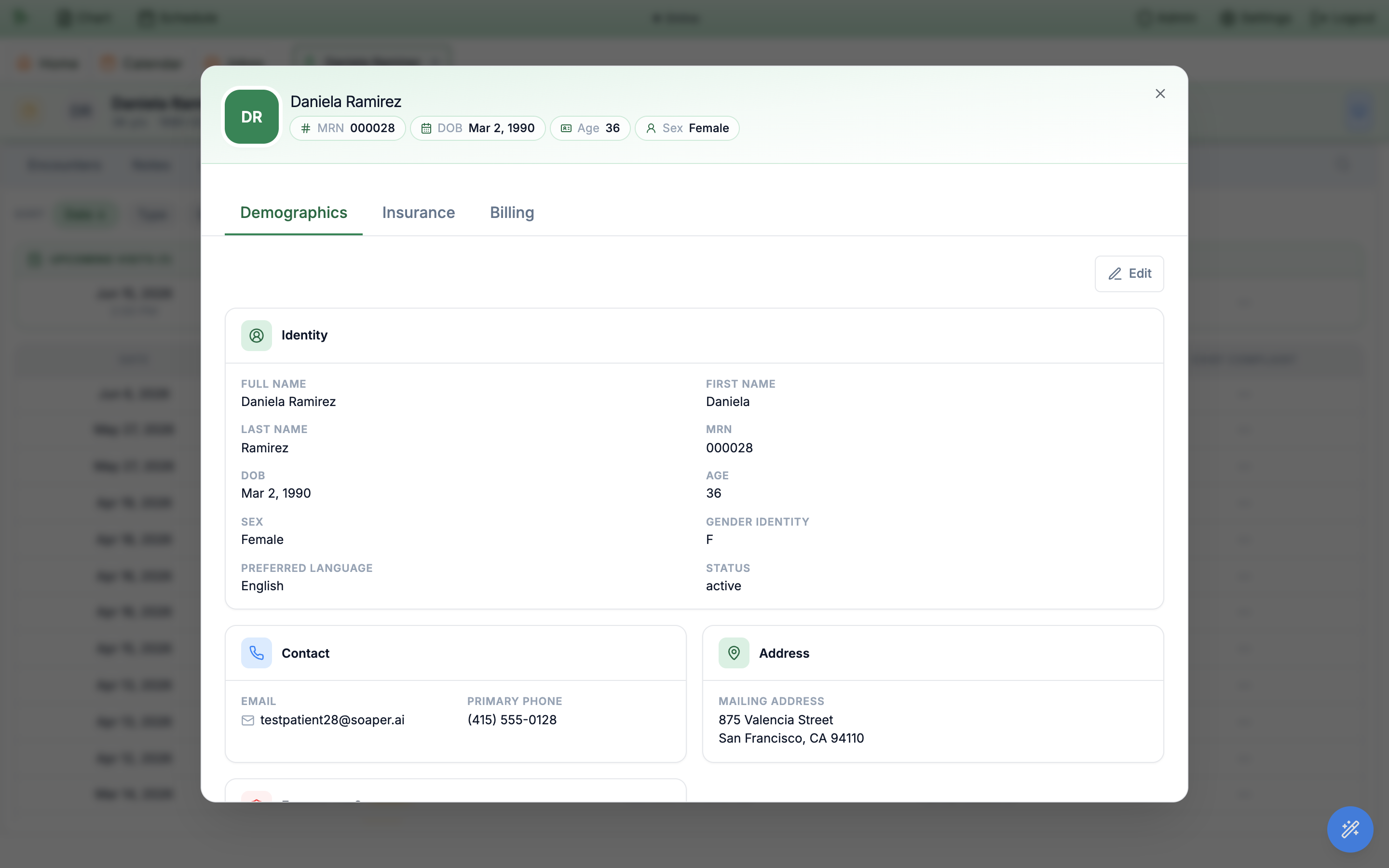Screen dimensions: 1389x868
Task: Click the ID card icon in Age badge
Action: point(566,128)
